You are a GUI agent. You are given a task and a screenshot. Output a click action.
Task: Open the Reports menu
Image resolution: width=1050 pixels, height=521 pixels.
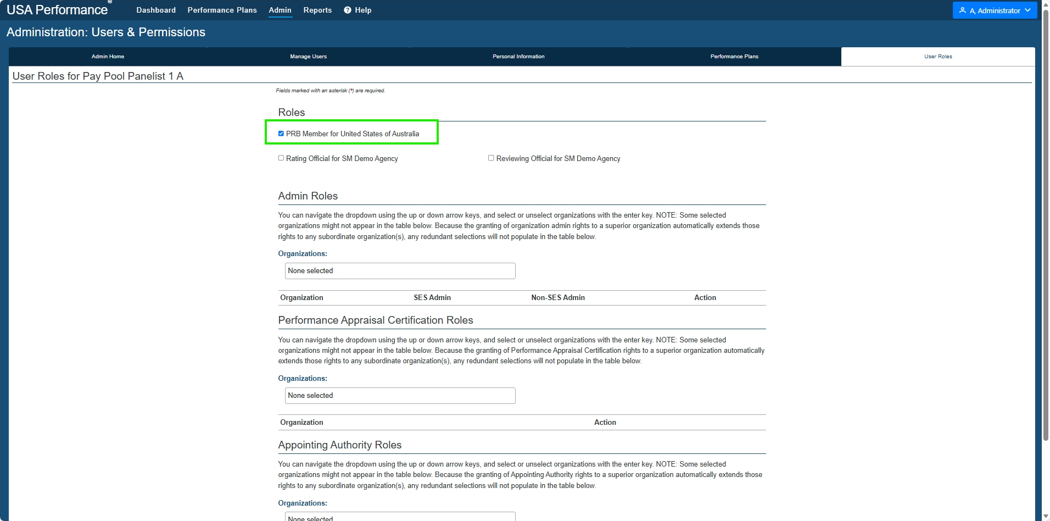coord(317,10)
